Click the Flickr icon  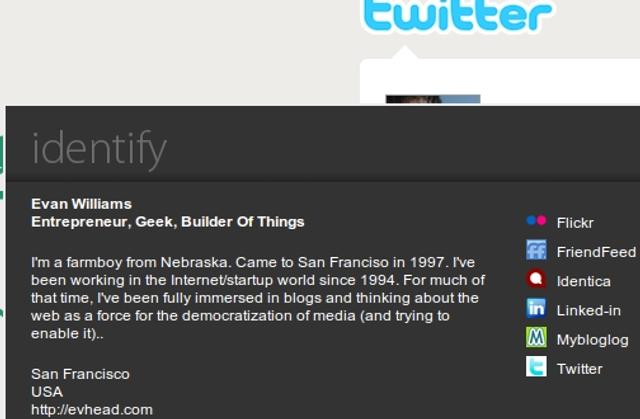pyautogui.click(x=536, y=221)
